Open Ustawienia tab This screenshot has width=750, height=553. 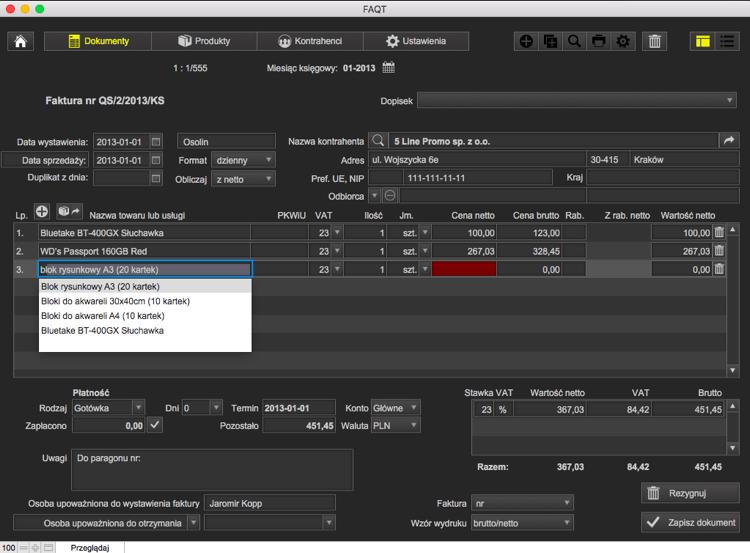(416, 41)
